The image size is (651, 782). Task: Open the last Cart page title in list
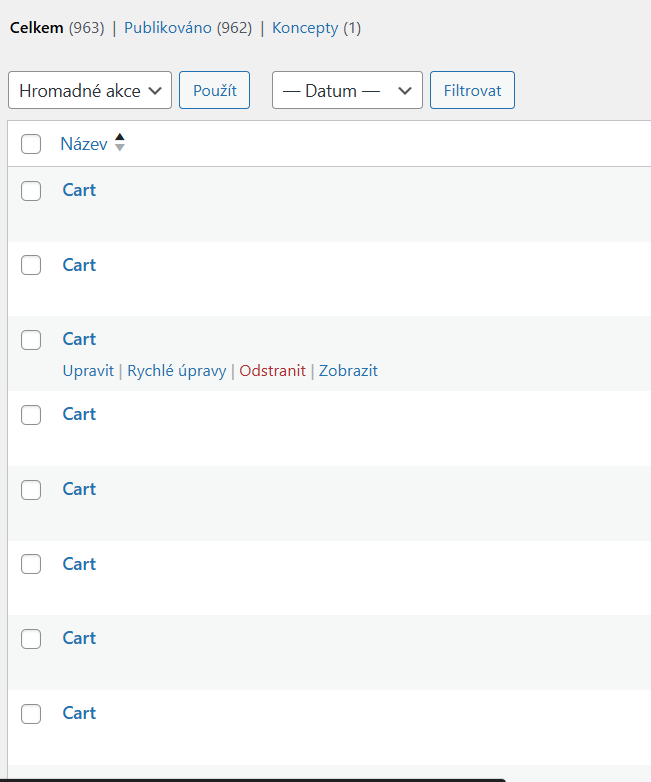[79, 713]
